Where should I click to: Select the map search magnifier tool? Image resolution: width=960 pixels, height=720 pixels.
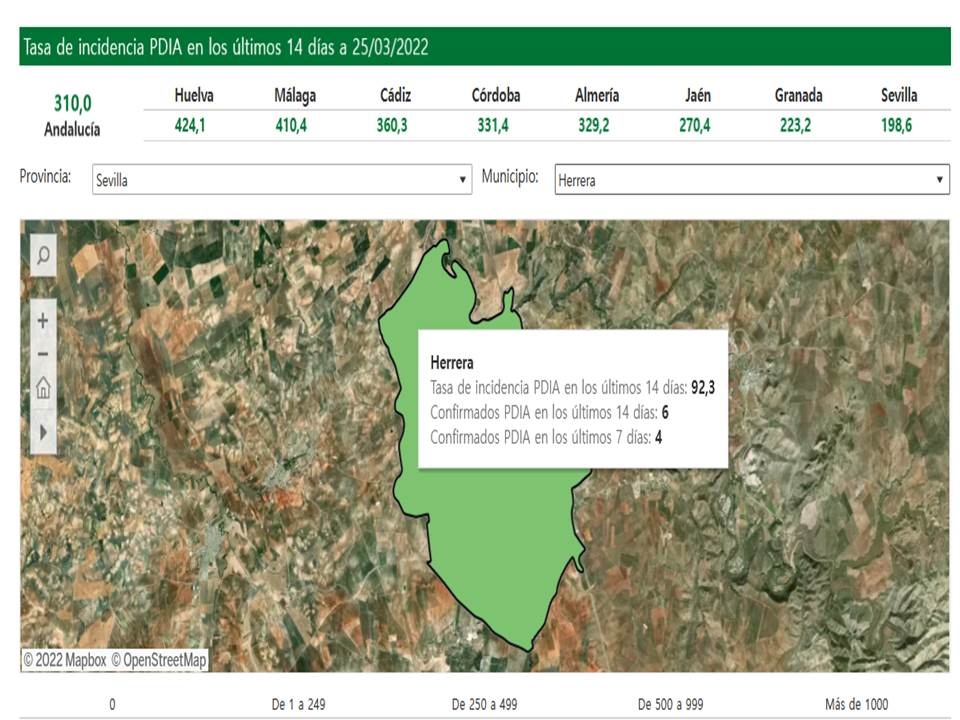[x=41, y=256]
